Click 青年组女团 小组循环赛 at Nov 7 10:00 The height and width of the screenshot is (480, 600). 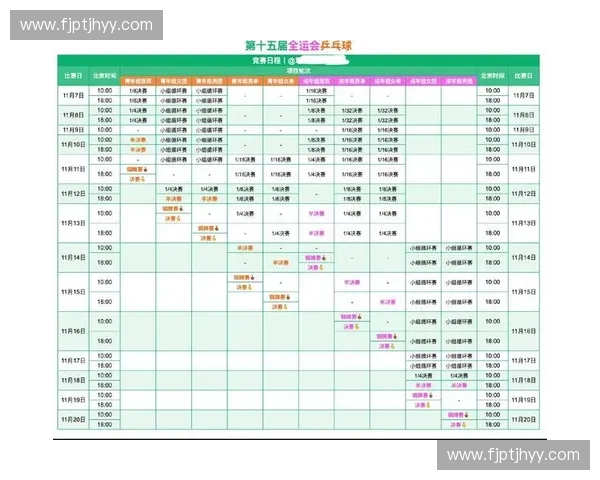174,91
